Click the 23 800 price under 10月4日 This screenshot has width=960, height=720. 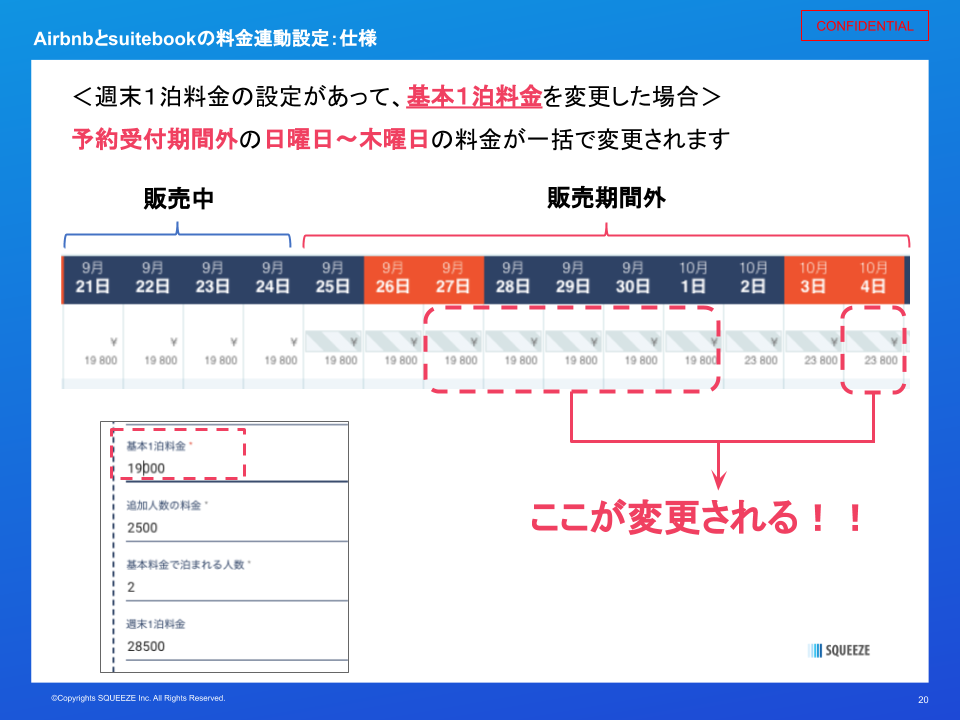coord(880,361)
